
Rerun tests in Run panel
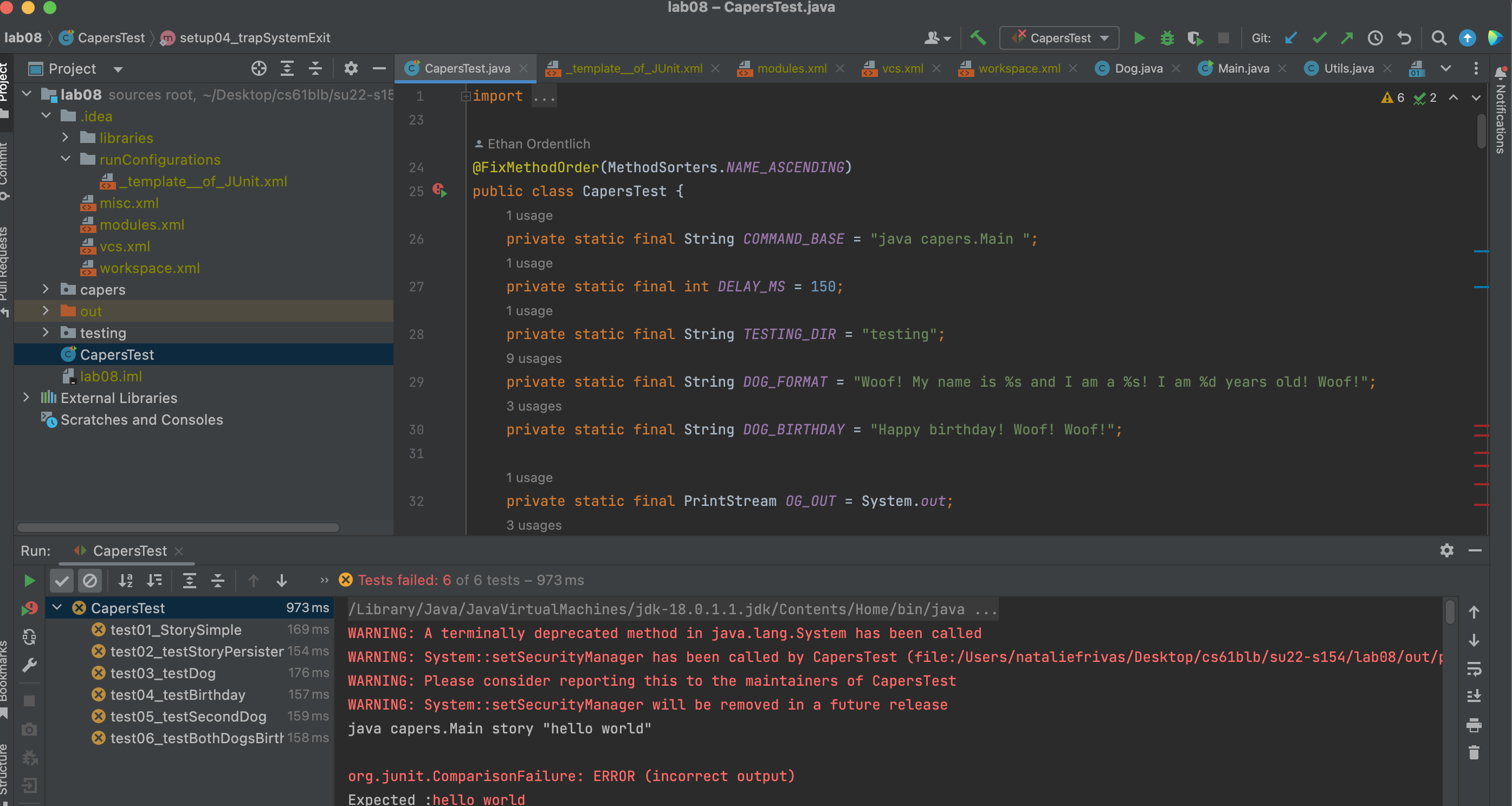29,581
